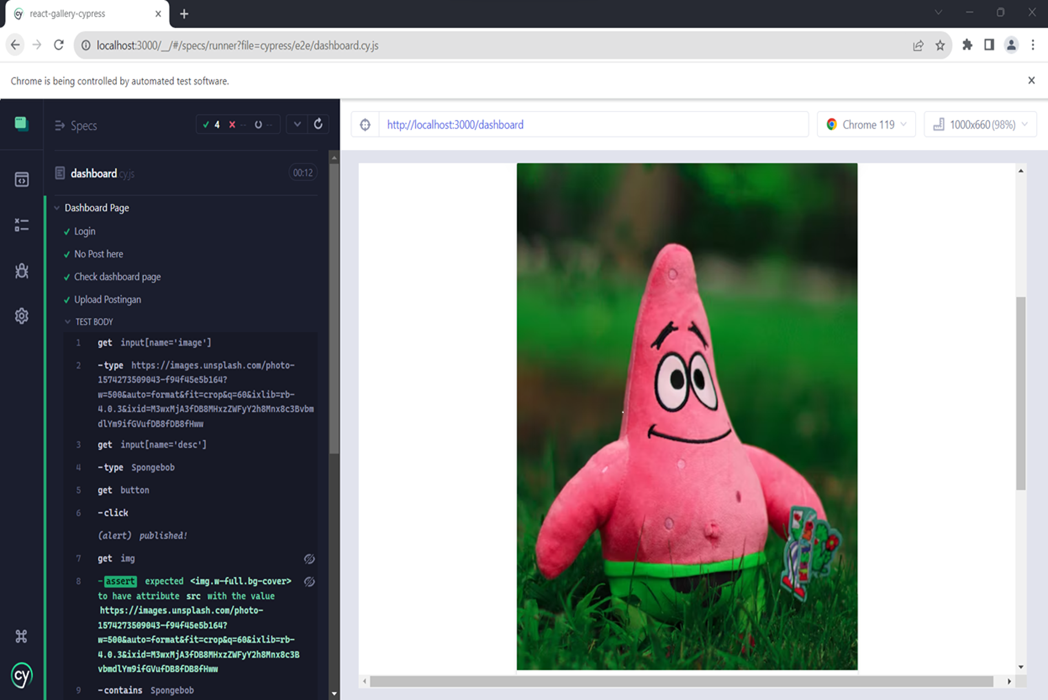Click the pending tests spinner counter
The width and height of the screenshot is (1048, 700).
[263, 124]
